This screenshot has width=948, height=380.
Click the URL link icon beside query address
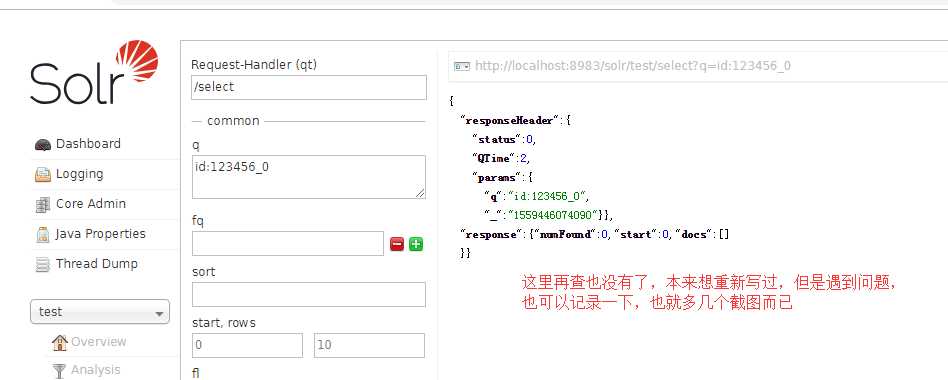(462, 66)
